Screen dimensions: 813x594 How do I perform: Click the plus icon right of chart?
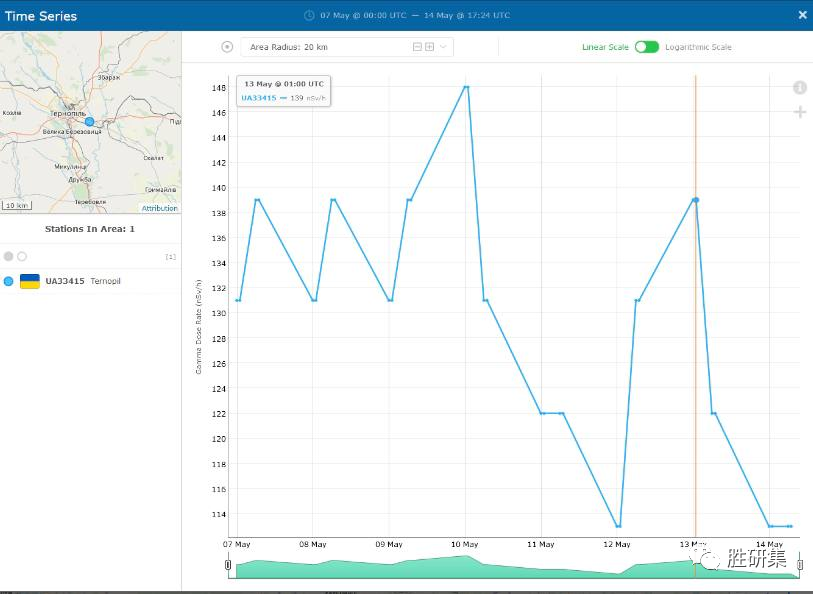[800, 112]
